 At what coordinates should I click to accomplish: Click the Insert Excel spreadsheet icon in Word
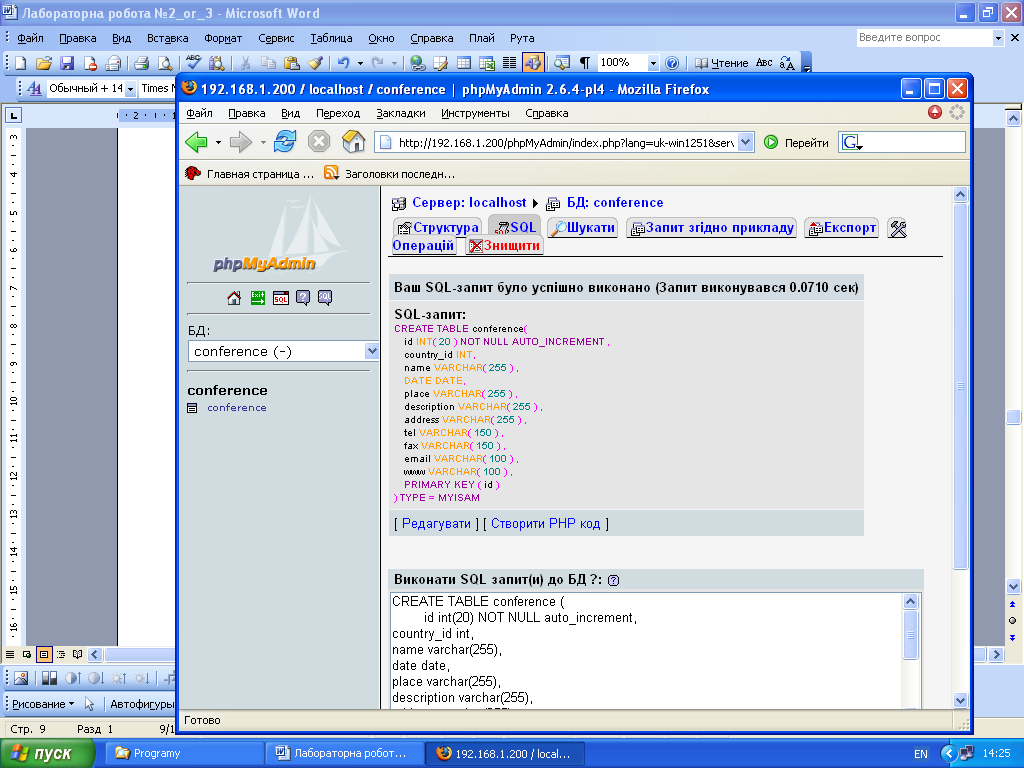pos(487,63)
